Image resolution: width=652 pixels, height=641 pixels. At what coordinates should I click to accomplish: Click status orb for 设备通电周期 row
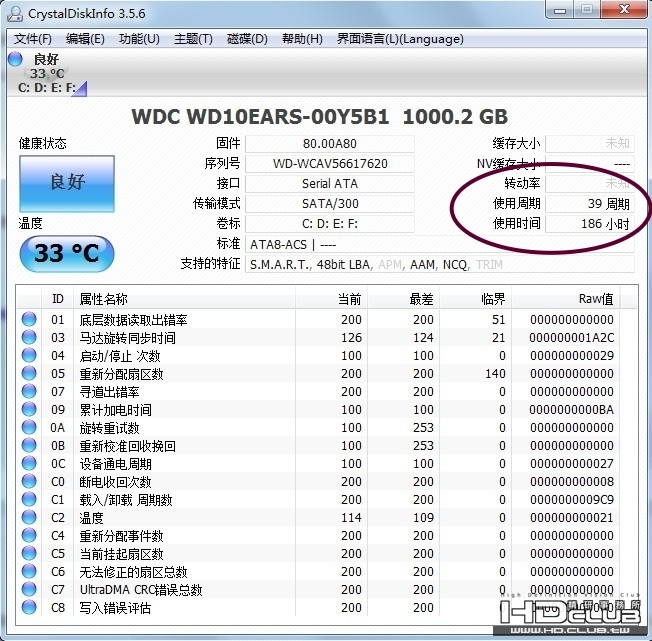29,463
